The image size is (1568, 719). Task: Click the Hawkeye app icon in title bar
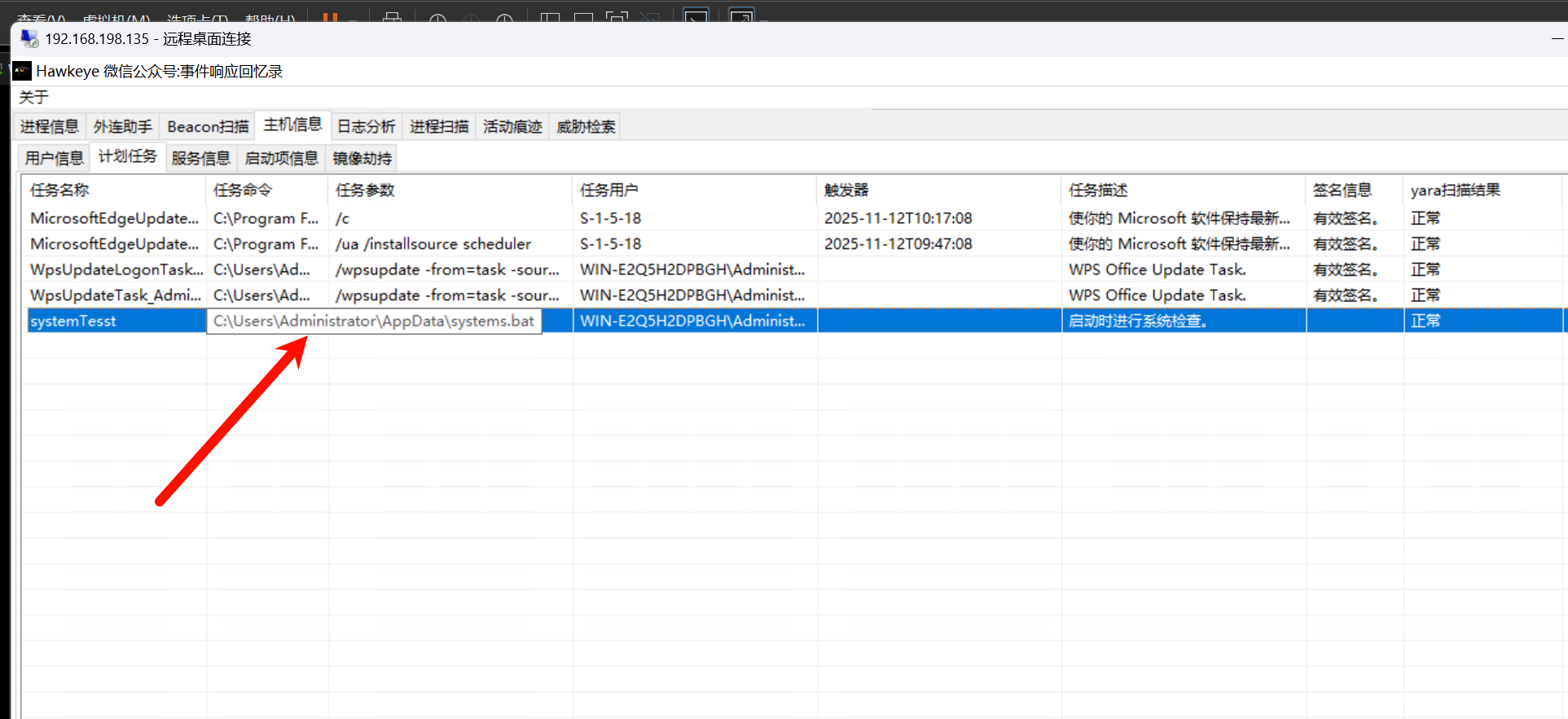tap(22, 72)
